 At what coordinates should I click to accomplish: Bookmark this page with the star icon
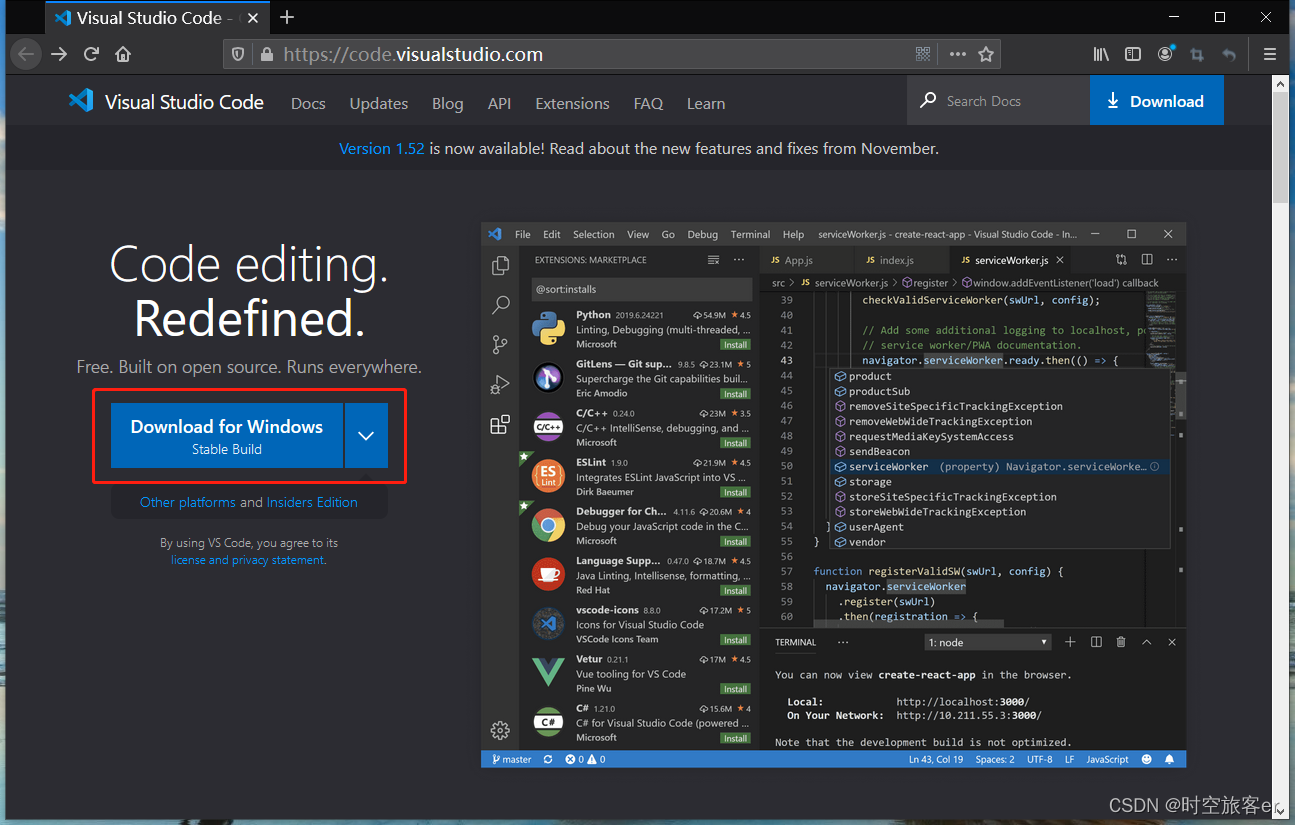click(x=986, y=55)
